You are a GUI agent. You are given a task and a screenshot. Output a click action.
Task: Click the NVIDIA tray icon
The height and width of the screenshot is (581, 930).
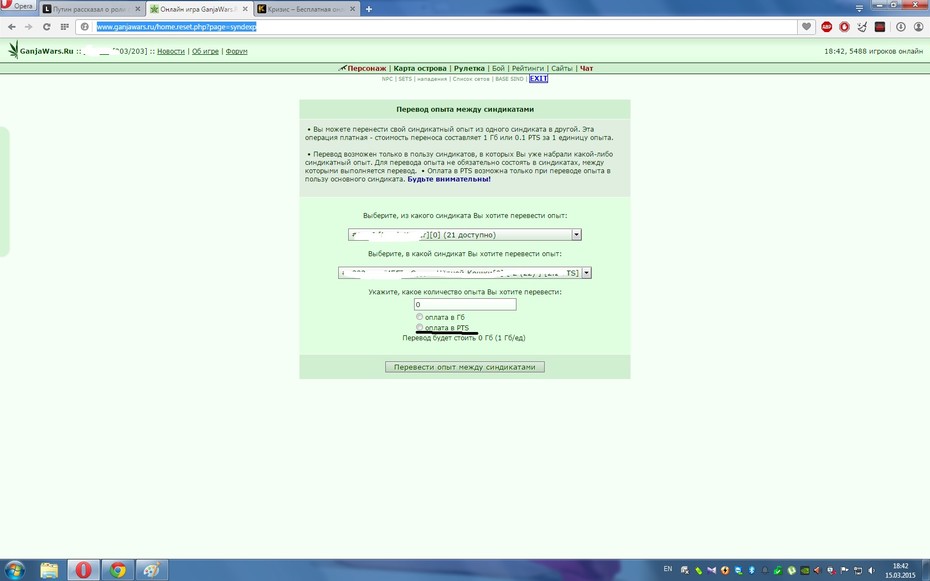805,570
